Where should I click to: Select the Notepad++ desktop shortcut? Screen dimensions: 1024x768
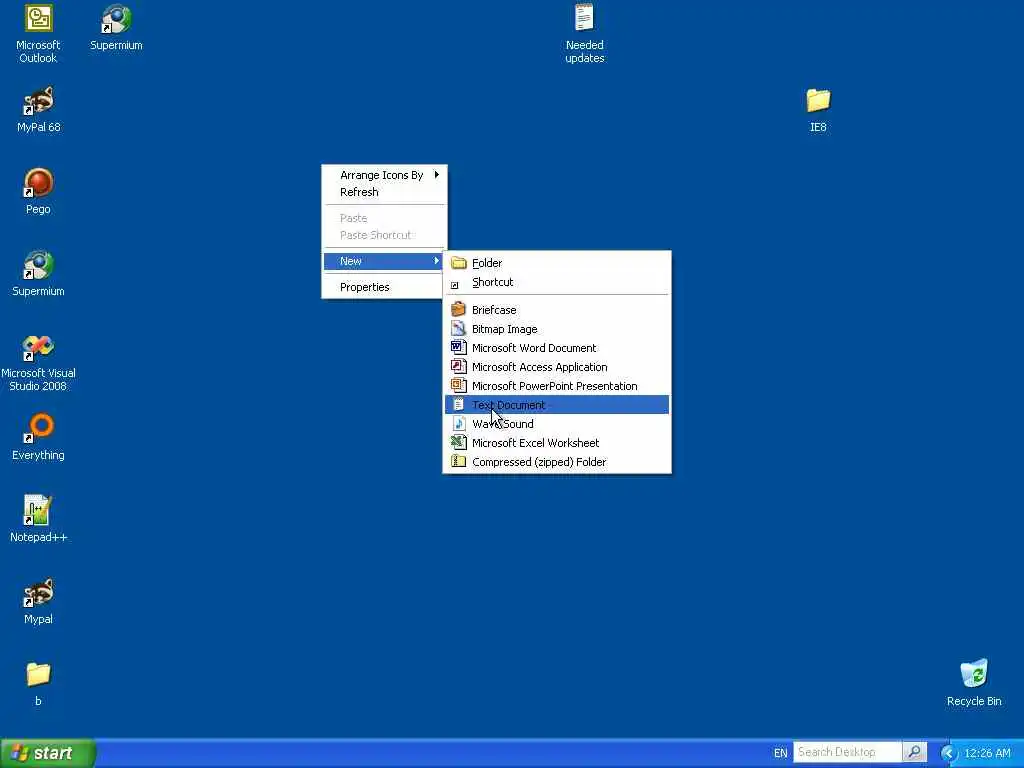(39, 520)
